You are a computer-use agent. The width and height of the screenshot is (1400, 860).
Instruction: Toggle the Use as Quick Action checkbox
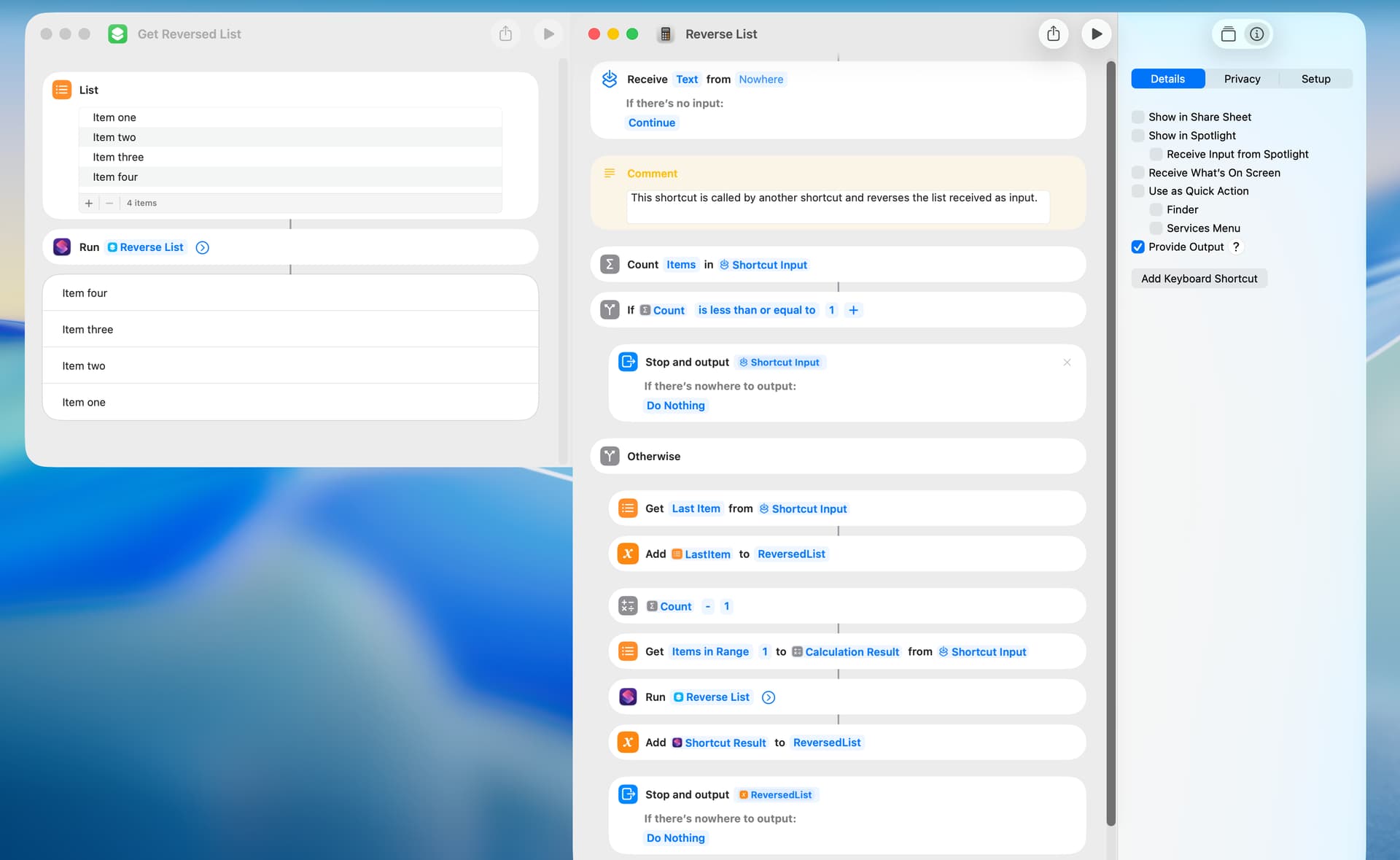[x=1137, y=191]
